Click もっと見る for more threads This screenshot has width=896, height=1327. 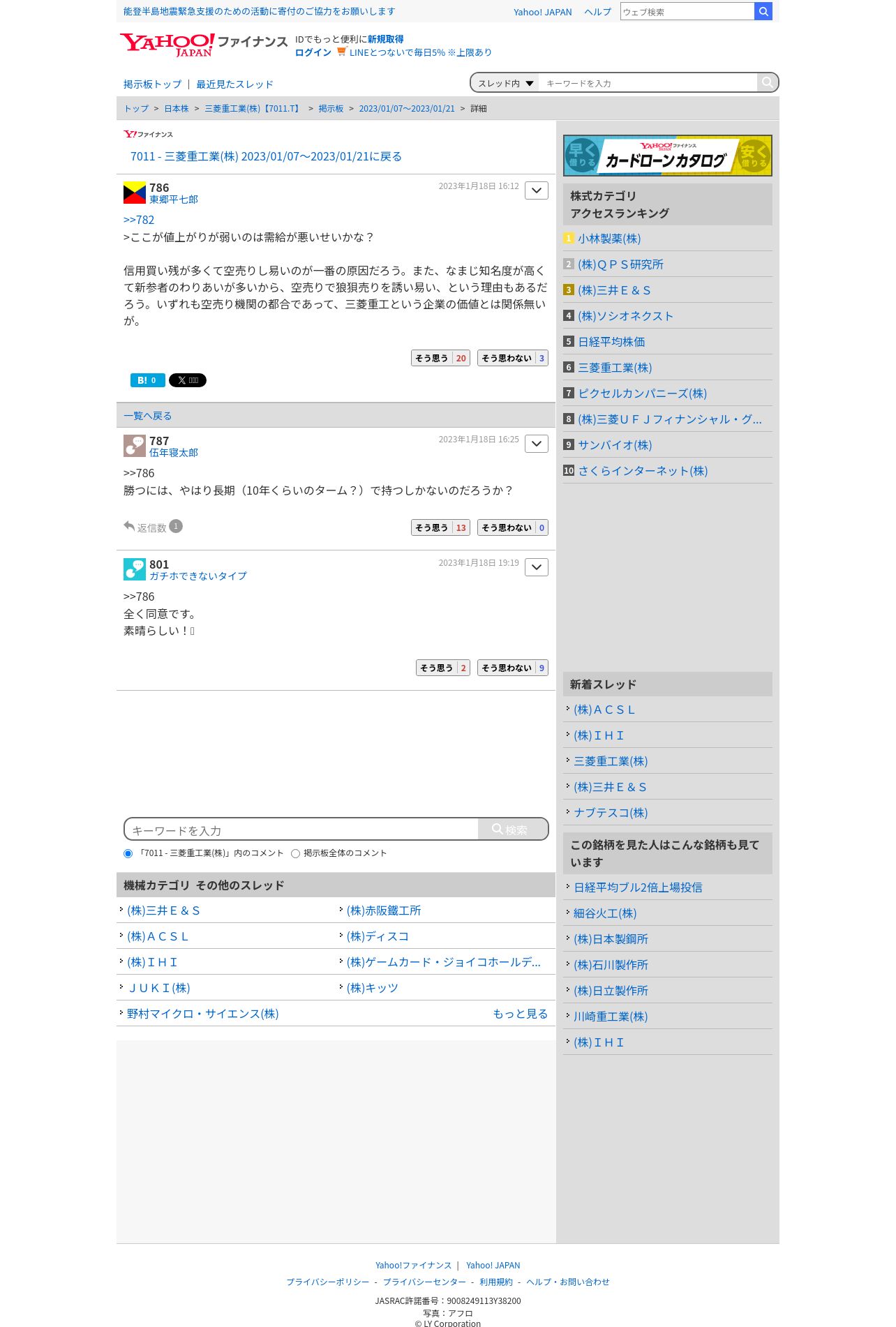coord(520,1014)
